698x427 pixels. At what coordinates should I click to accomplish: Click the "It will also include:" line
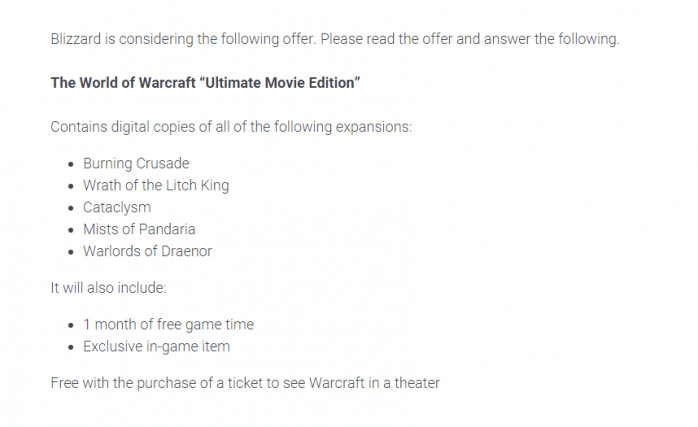point(106,288)
